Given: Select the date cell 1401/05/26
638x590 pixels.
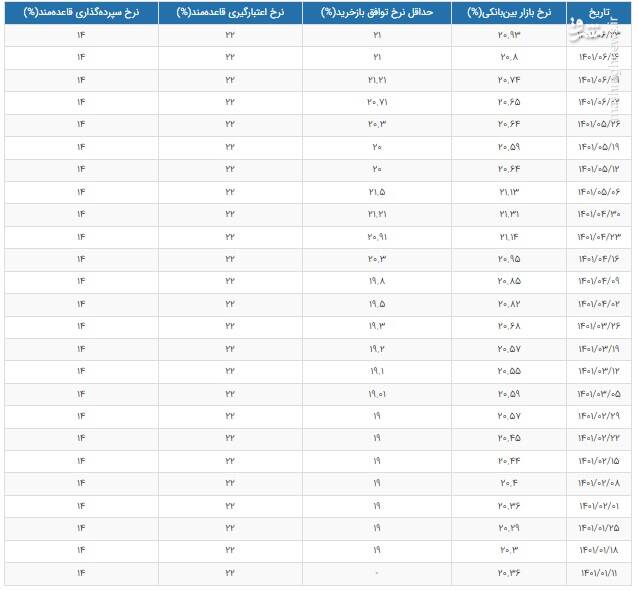Looking at the screenshot, I should point(598,124).
